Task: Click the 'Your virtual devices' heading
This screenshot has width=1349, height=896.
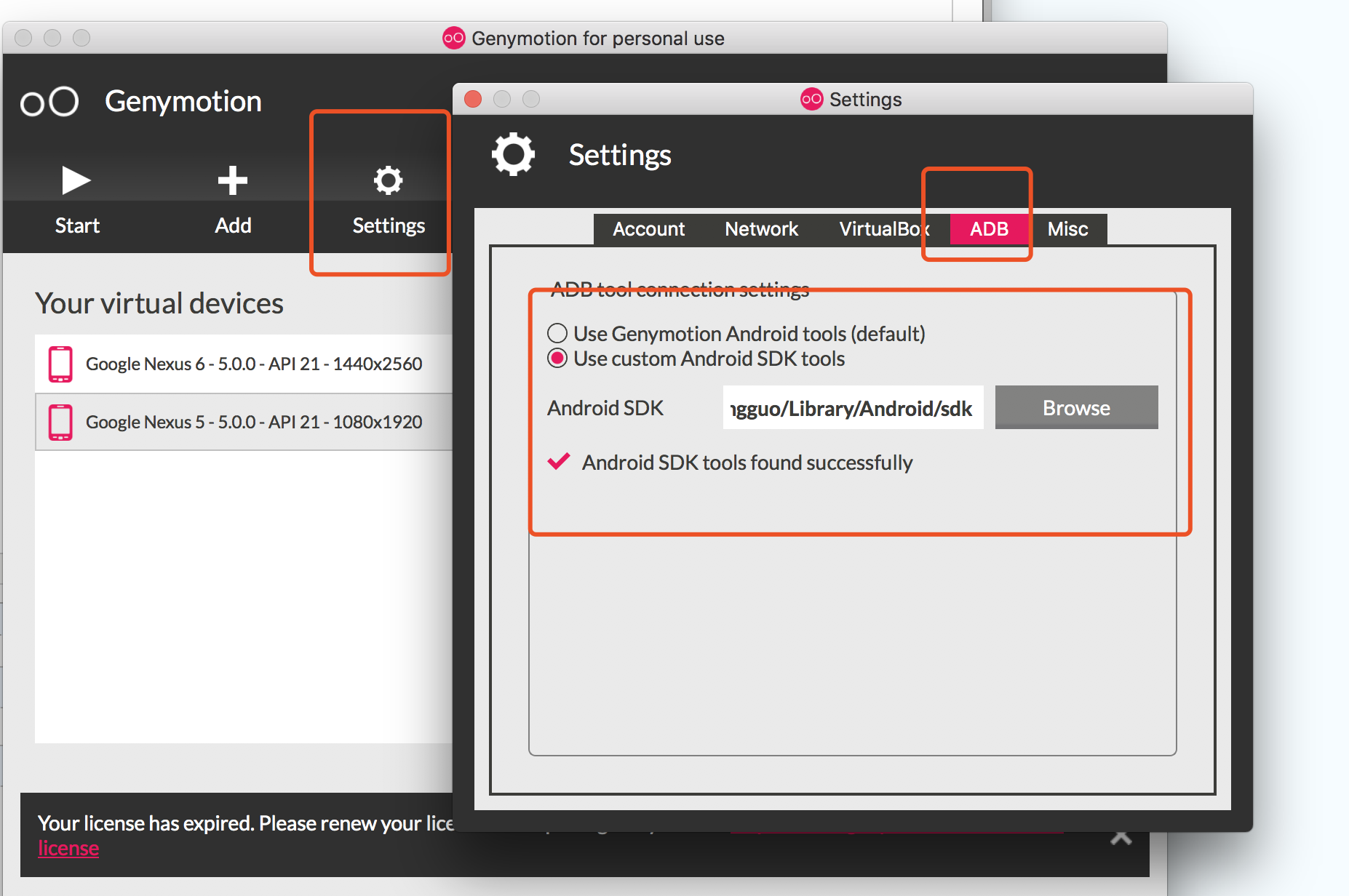Action: click(x=159, y=304)
